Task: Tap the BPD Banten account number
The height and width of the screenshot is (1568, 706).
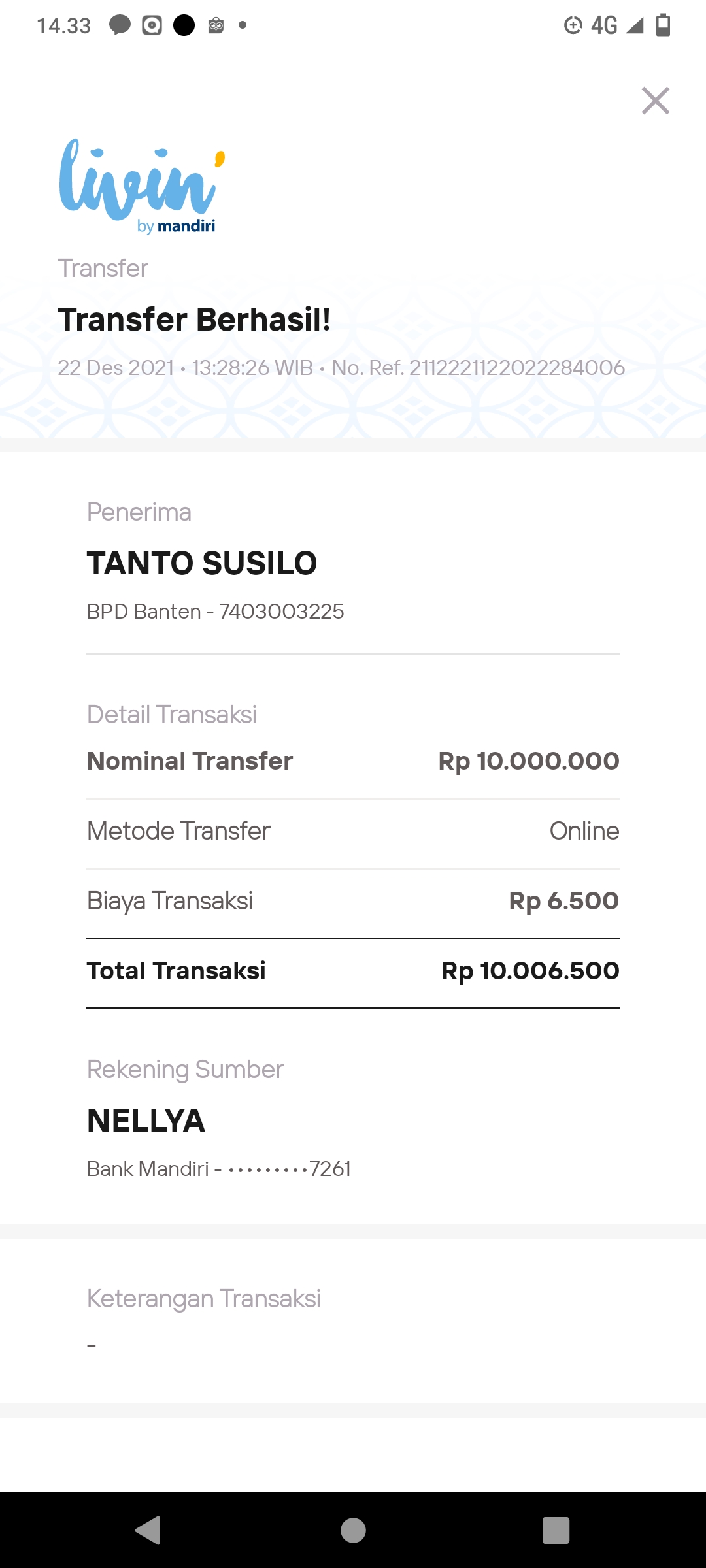Action: click(x=281, y=612)
